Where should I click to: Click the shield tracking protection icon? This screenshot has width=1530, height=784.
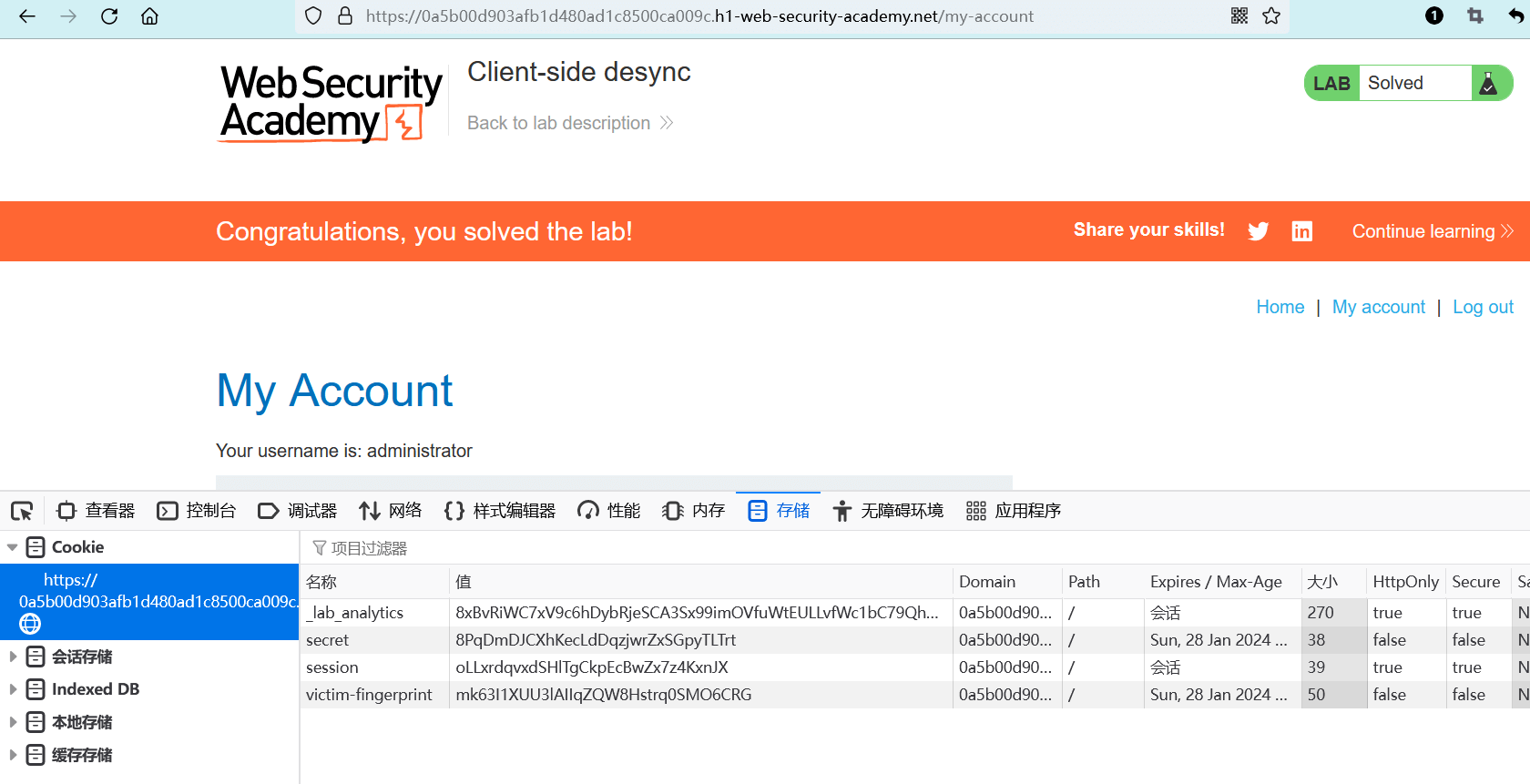click(x=313, y=16)
